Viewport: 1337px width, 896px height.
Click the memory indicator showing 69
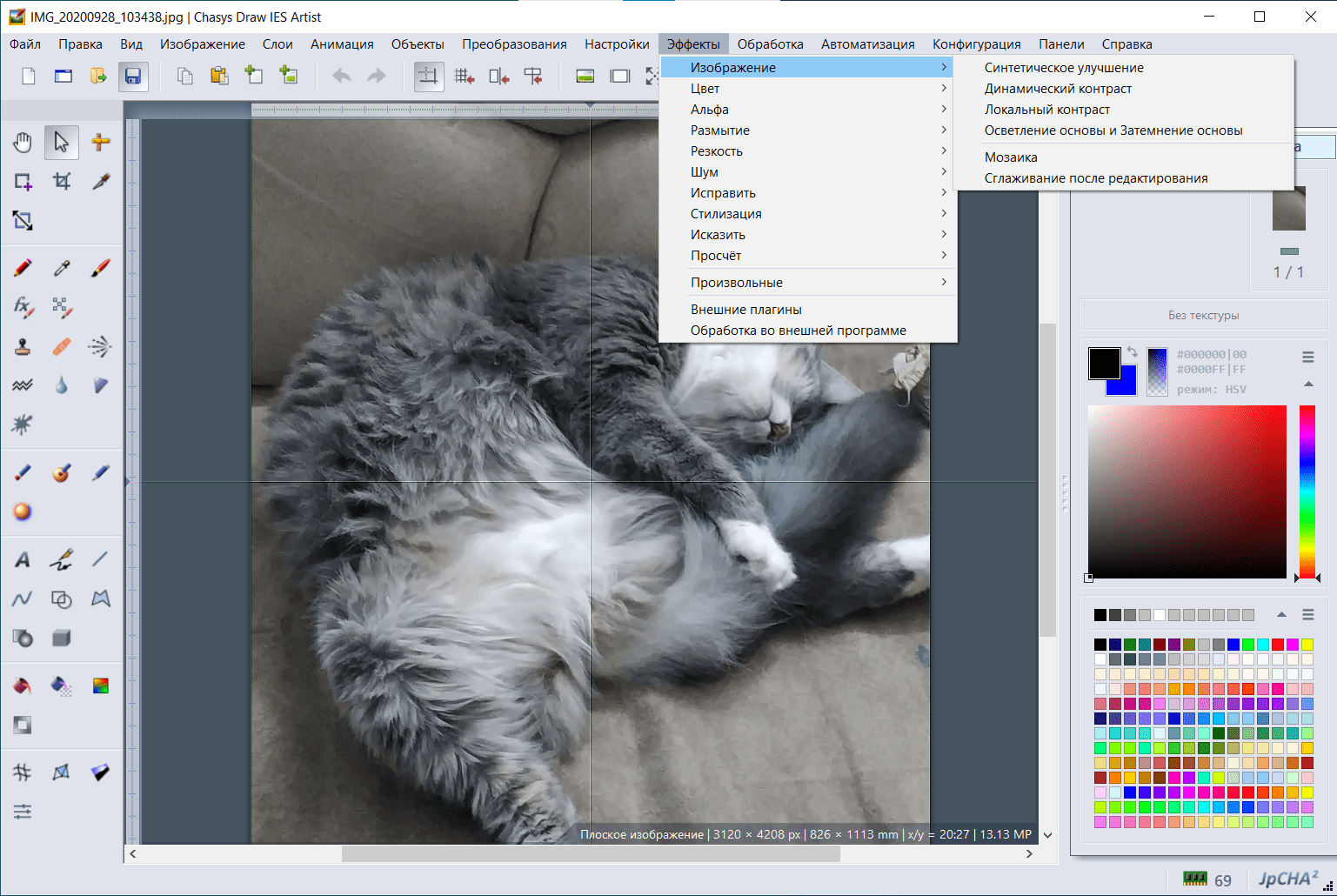pyautogui.click(x=1207, y=879)
